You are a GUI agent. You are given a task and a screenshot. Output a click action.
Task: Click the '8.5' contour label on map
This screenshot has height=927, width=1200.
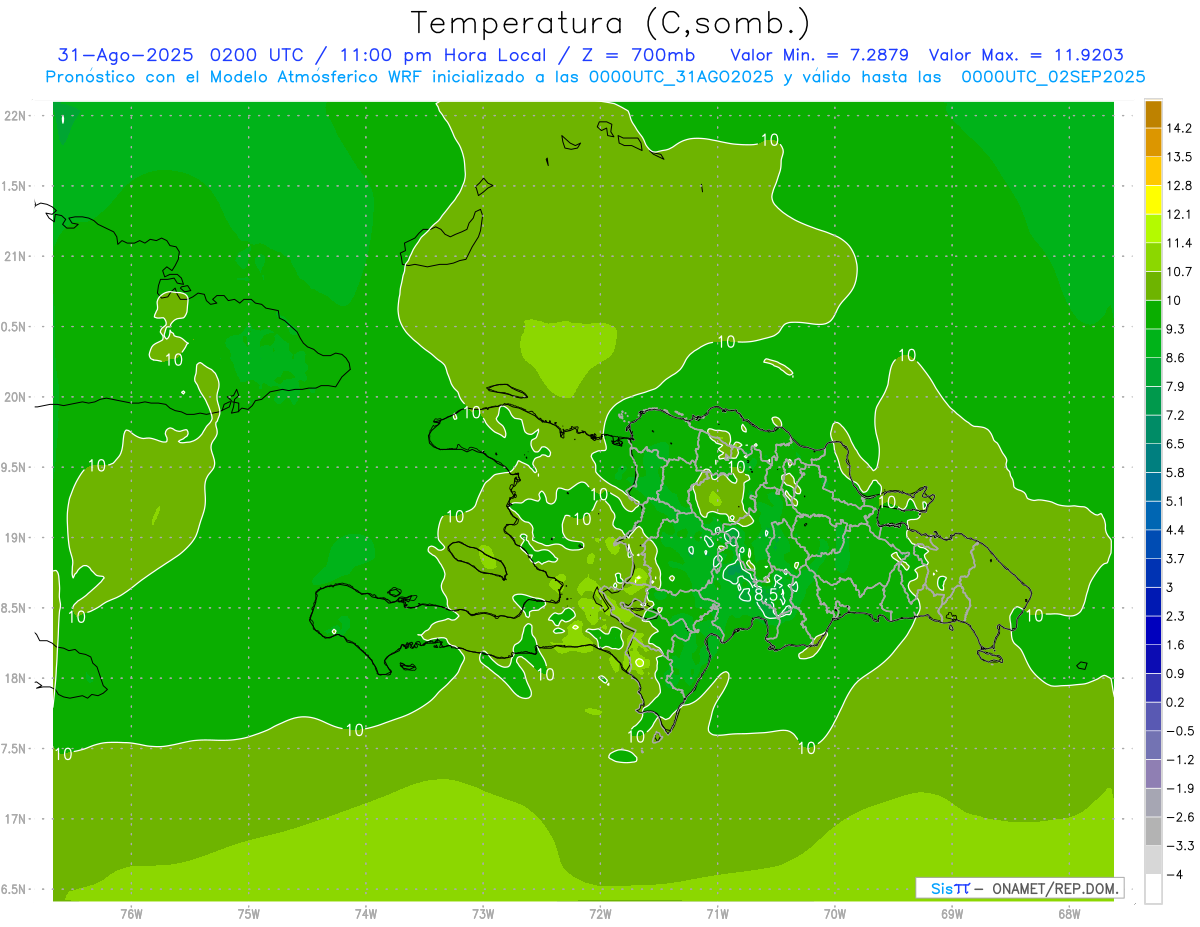[x=768, y=594]
